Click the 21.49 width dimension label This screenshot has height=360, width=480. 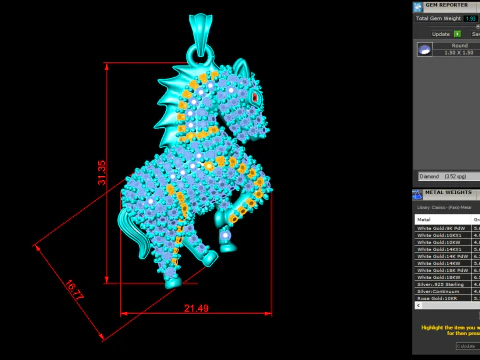(x=196, y=308)
